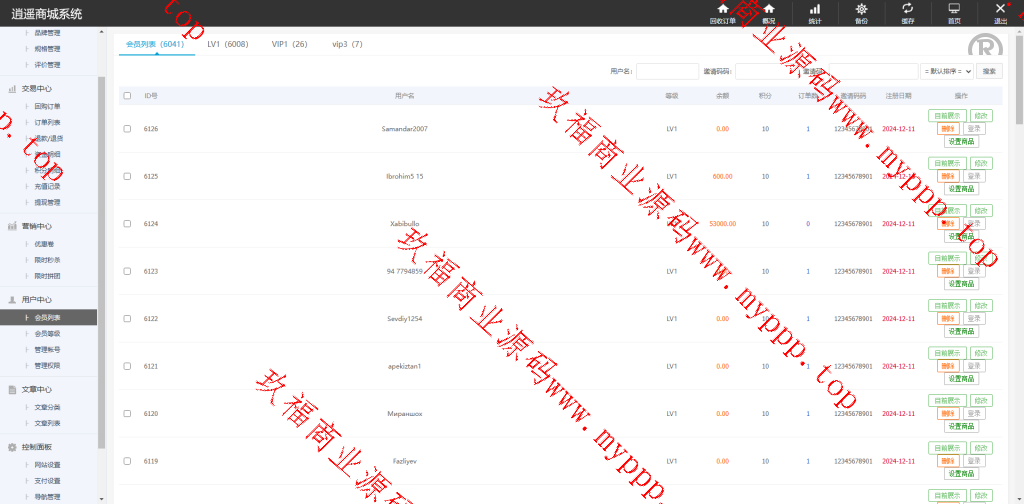Open the 默认排序 sort dropdown
This screenshot has width=1024, height=504.
click(x=947, y=71)
